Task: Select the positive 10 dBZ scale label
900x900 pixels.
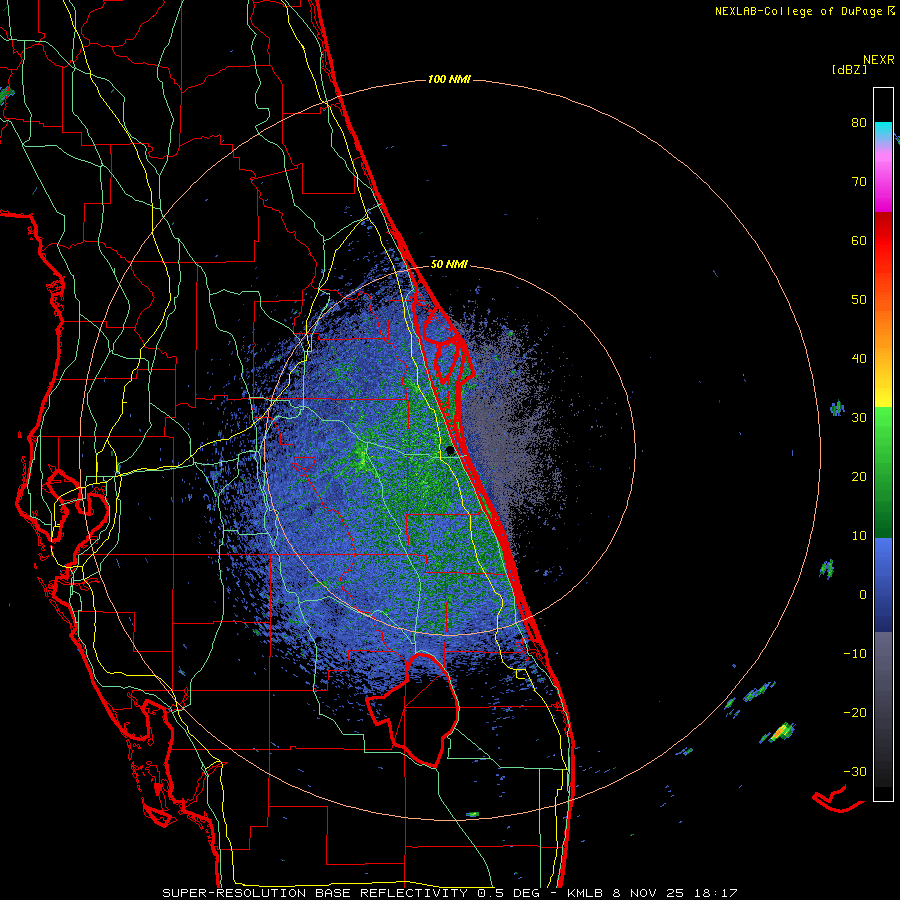Action: click(859, 536)
